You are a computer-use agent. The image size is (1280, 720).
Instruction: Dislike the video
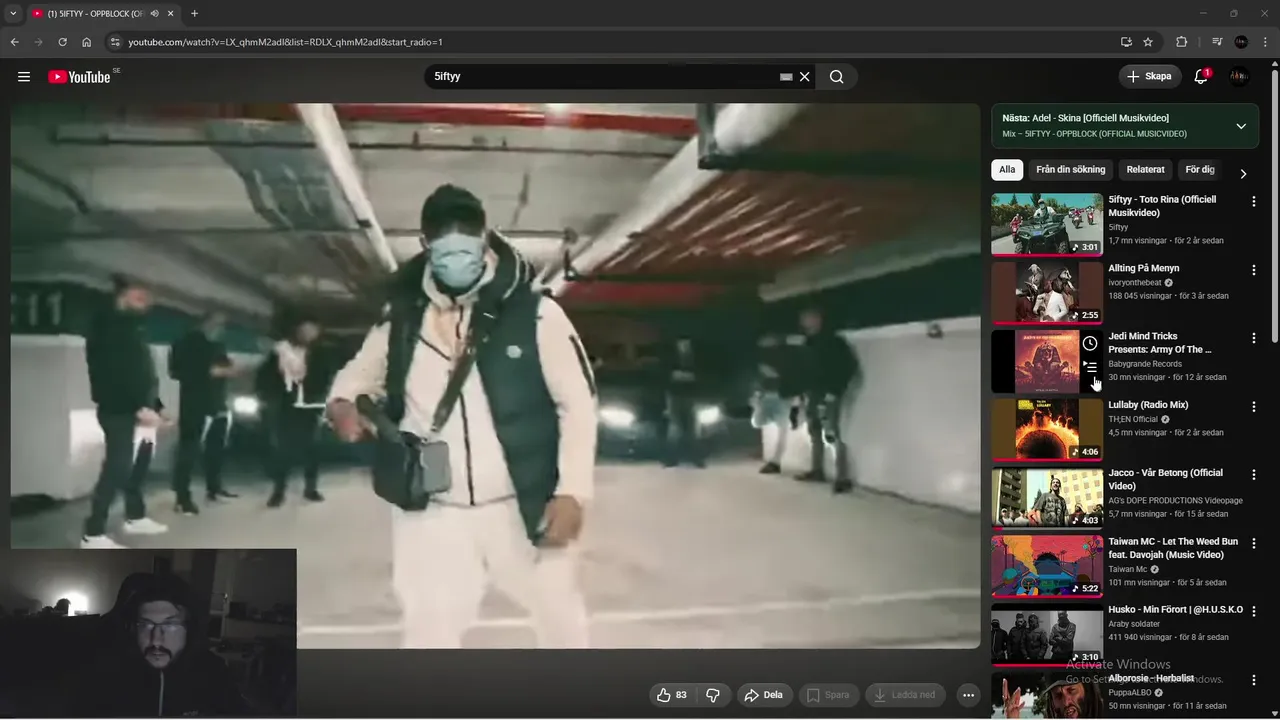point(713,695)
